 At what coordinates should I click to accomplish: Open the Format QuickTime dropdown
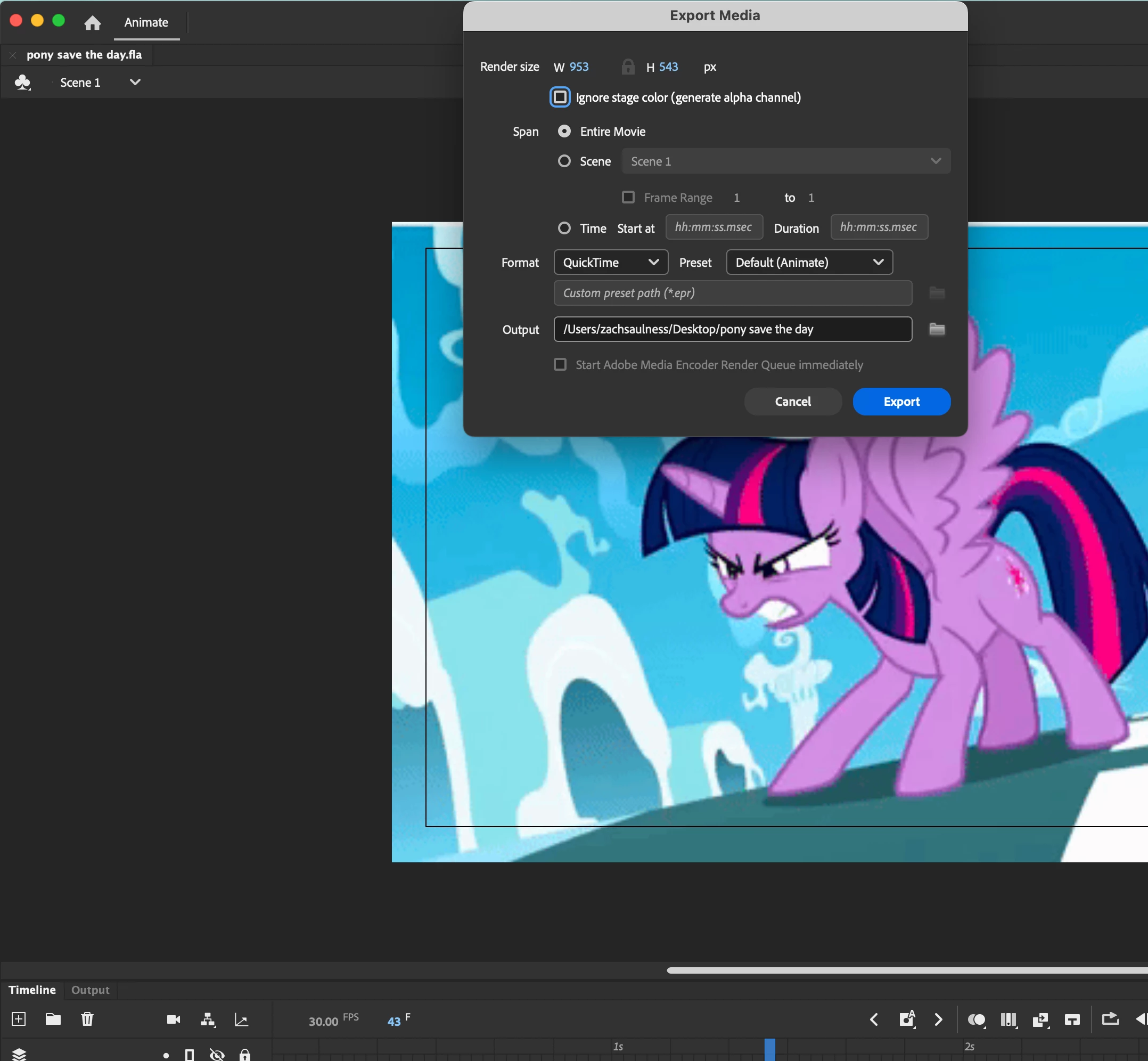610,263
